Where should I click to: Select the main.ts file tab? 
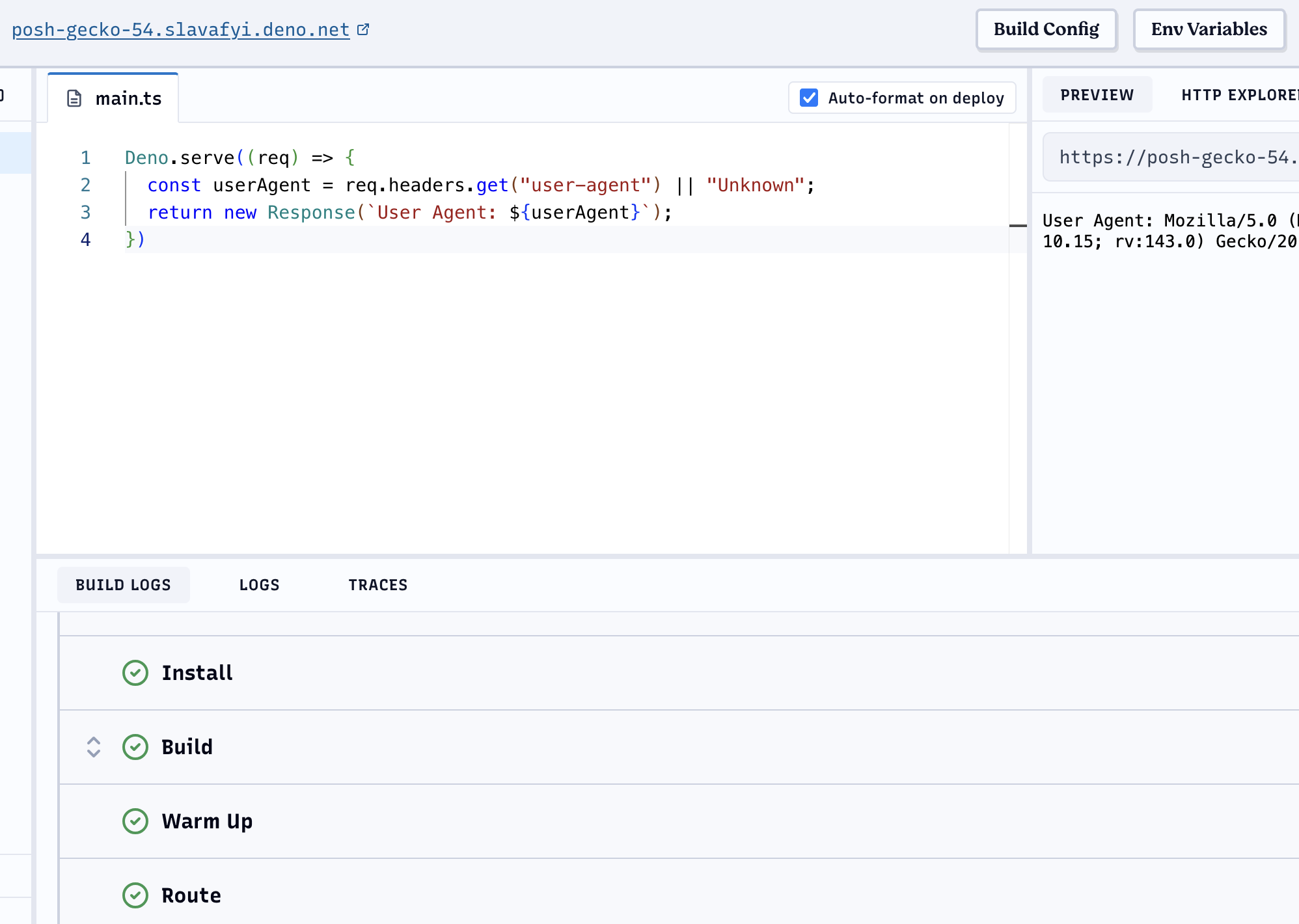113,98
